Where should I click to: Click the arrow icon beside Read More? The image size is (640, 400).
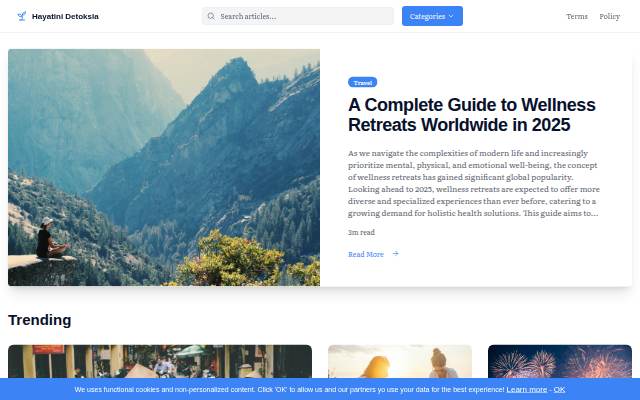[x=395, y=254]
